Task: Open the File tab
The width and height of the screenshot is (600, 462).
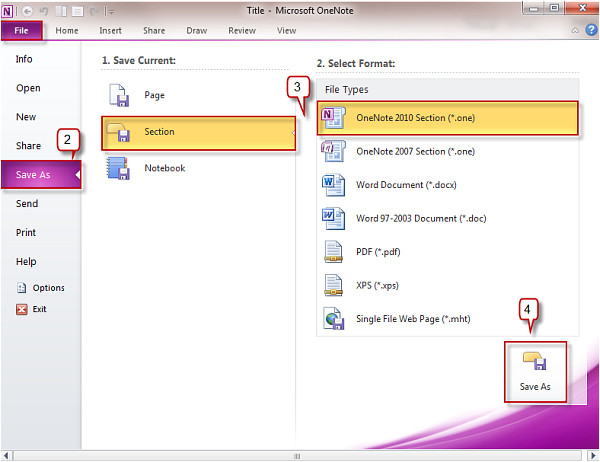Action: coord(21,30)
